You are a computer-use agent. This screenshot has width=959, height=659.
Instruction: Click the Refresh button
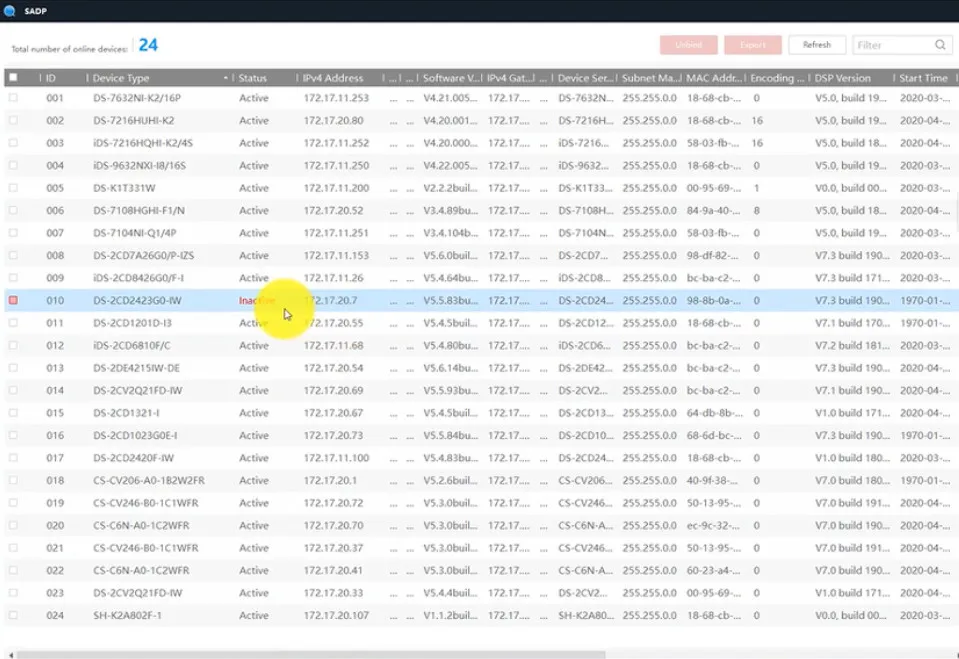pos(816,45)
